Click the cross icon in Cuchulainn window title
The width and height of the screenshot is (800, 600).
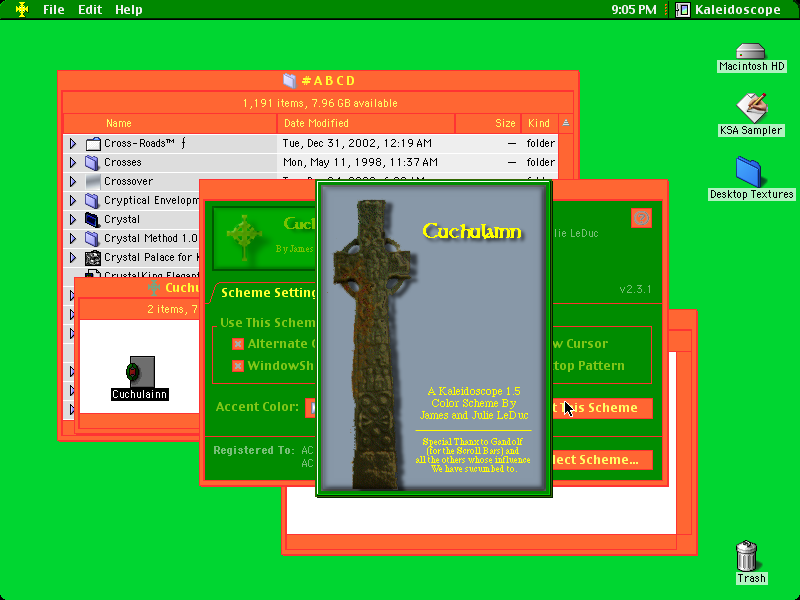(x=154, y=288)
